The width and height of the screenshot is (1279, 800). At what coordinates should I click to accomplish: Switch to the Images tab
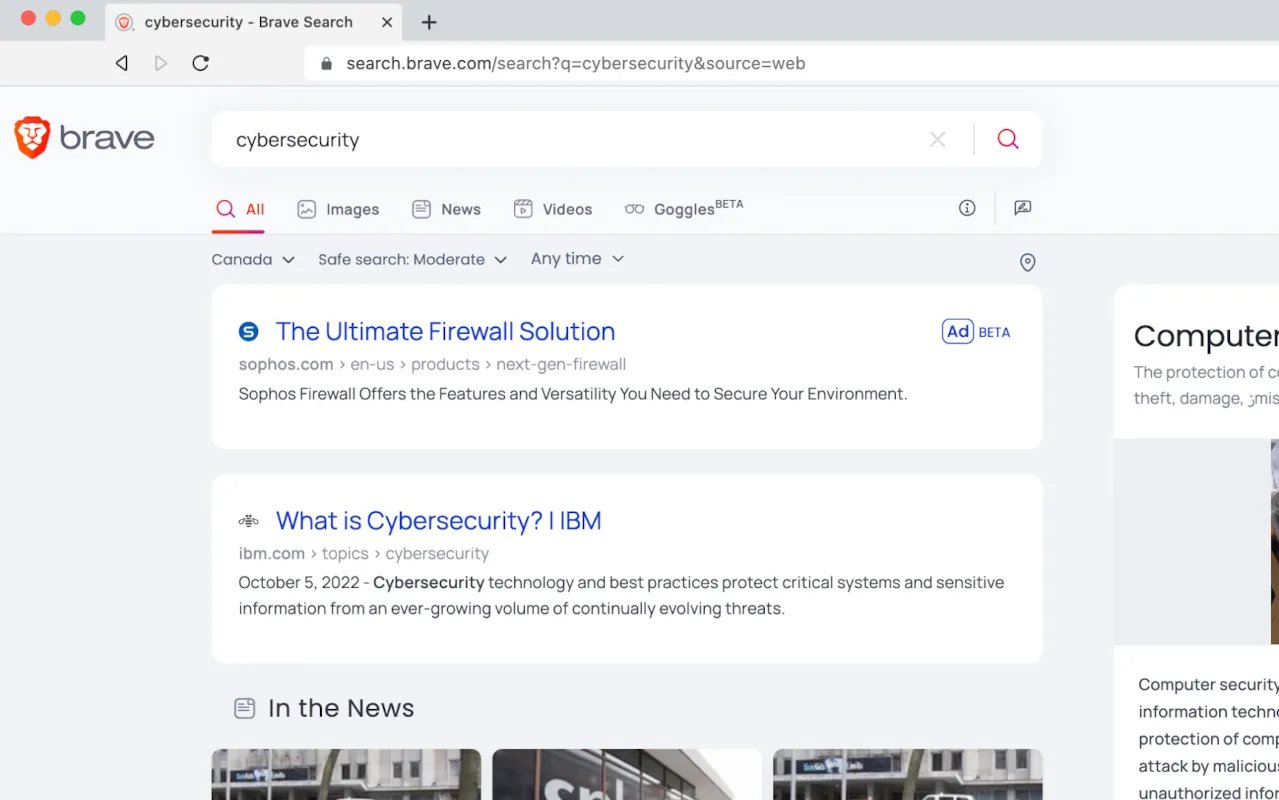[338, 209]
